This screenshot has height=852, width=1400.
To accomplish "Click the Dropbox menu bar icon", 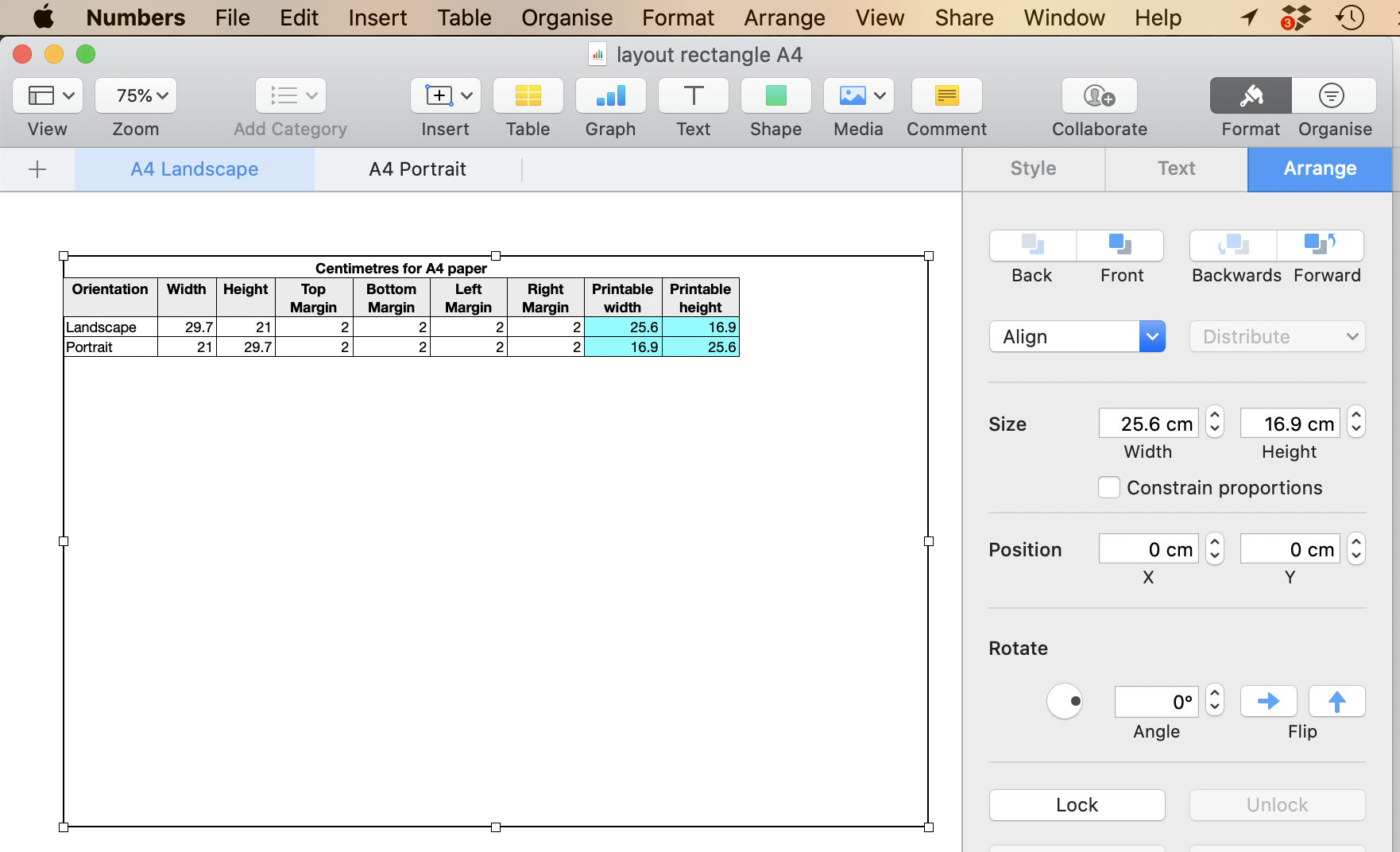I will pyautogui.click(x=1296, y=17).
